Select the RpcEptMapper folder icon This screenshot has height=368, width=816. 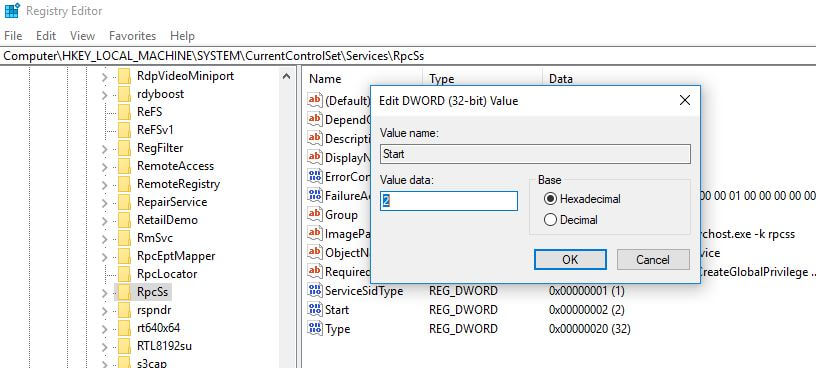point(124,256)
